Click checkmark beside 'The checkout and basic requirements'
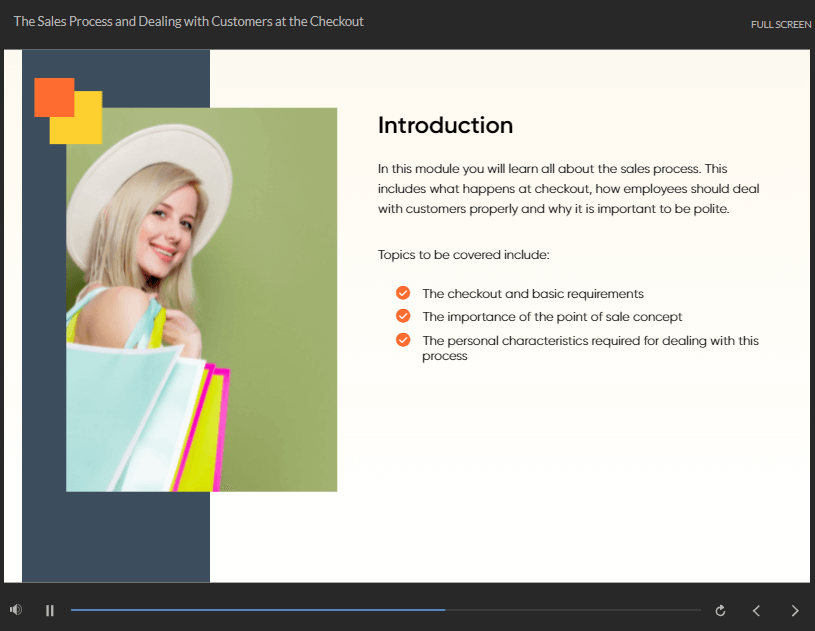This screenshot has width=815, height=631. coord(403,293)
